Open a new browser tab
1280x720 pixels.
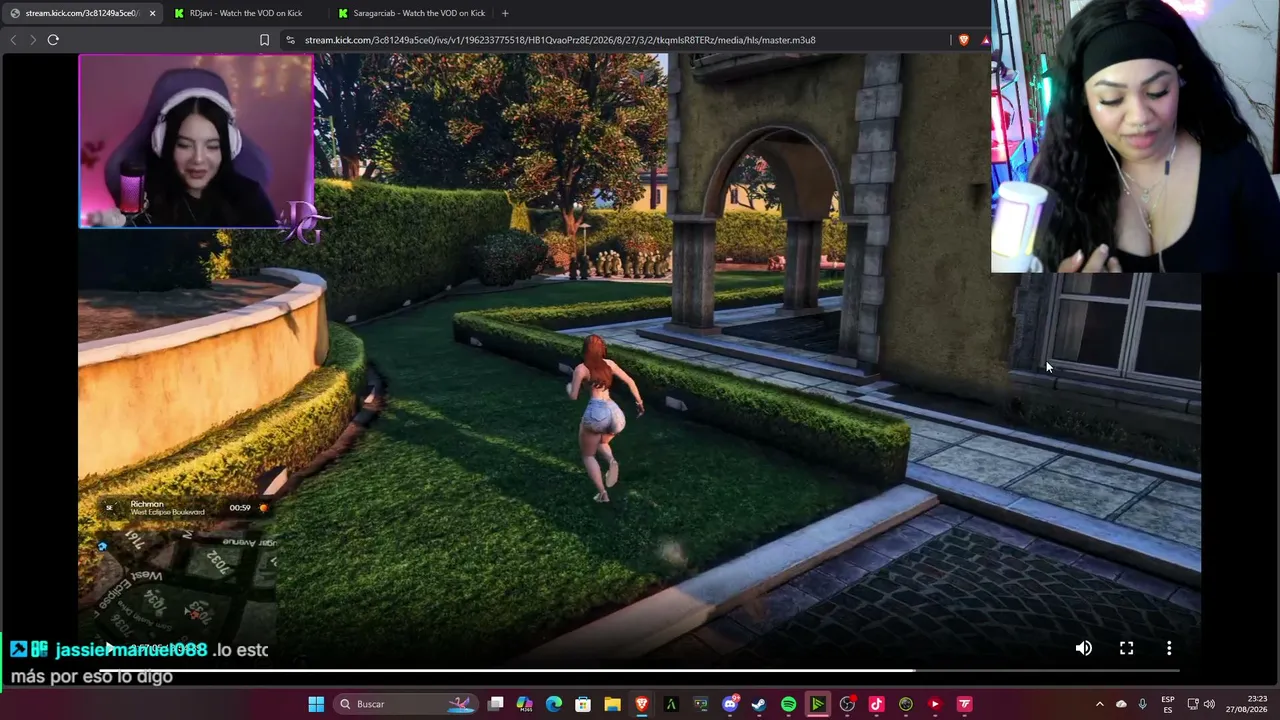point(505,13)
